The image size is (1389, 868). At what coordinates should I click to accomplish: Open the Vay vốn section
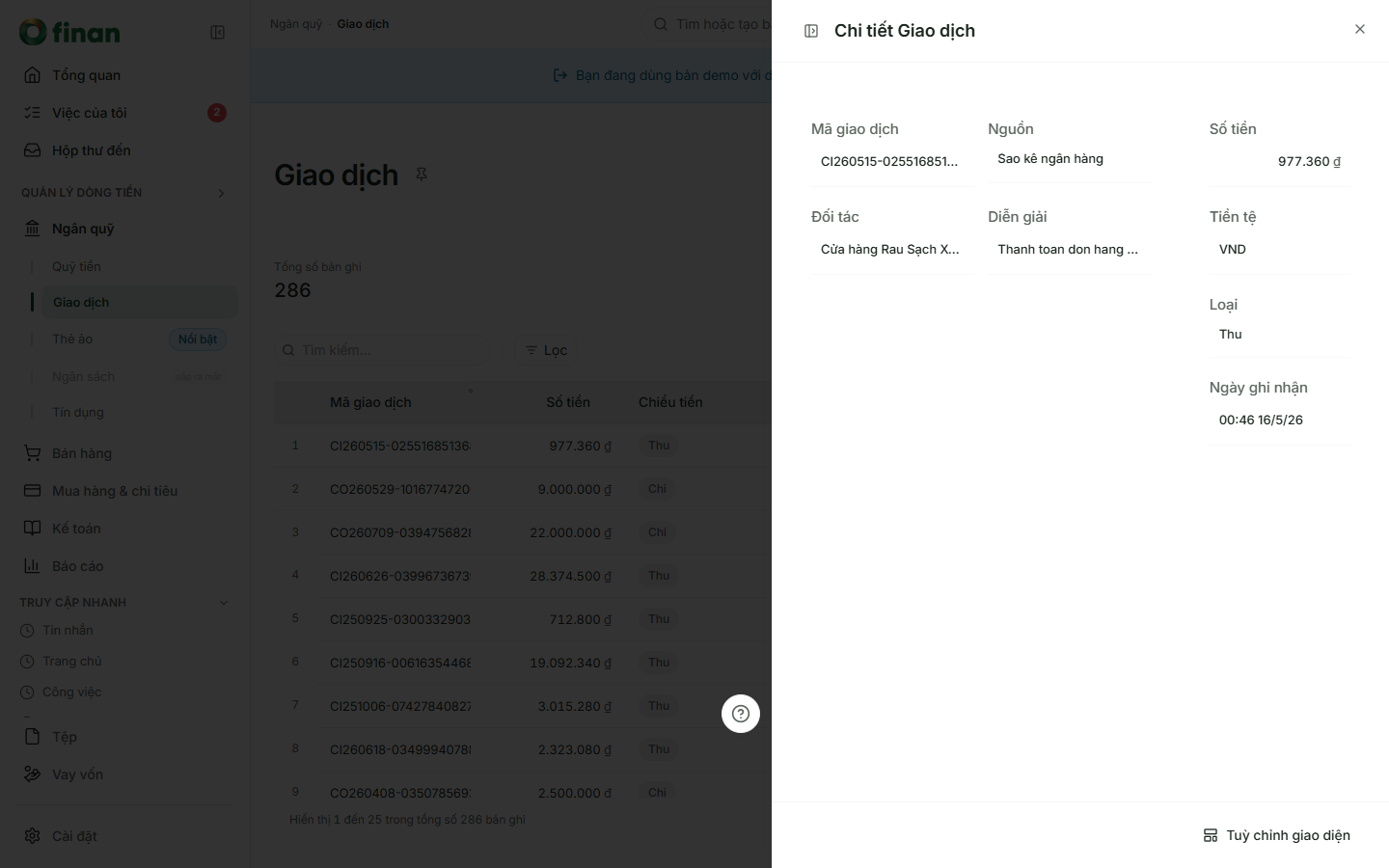[x=125, y=774]
